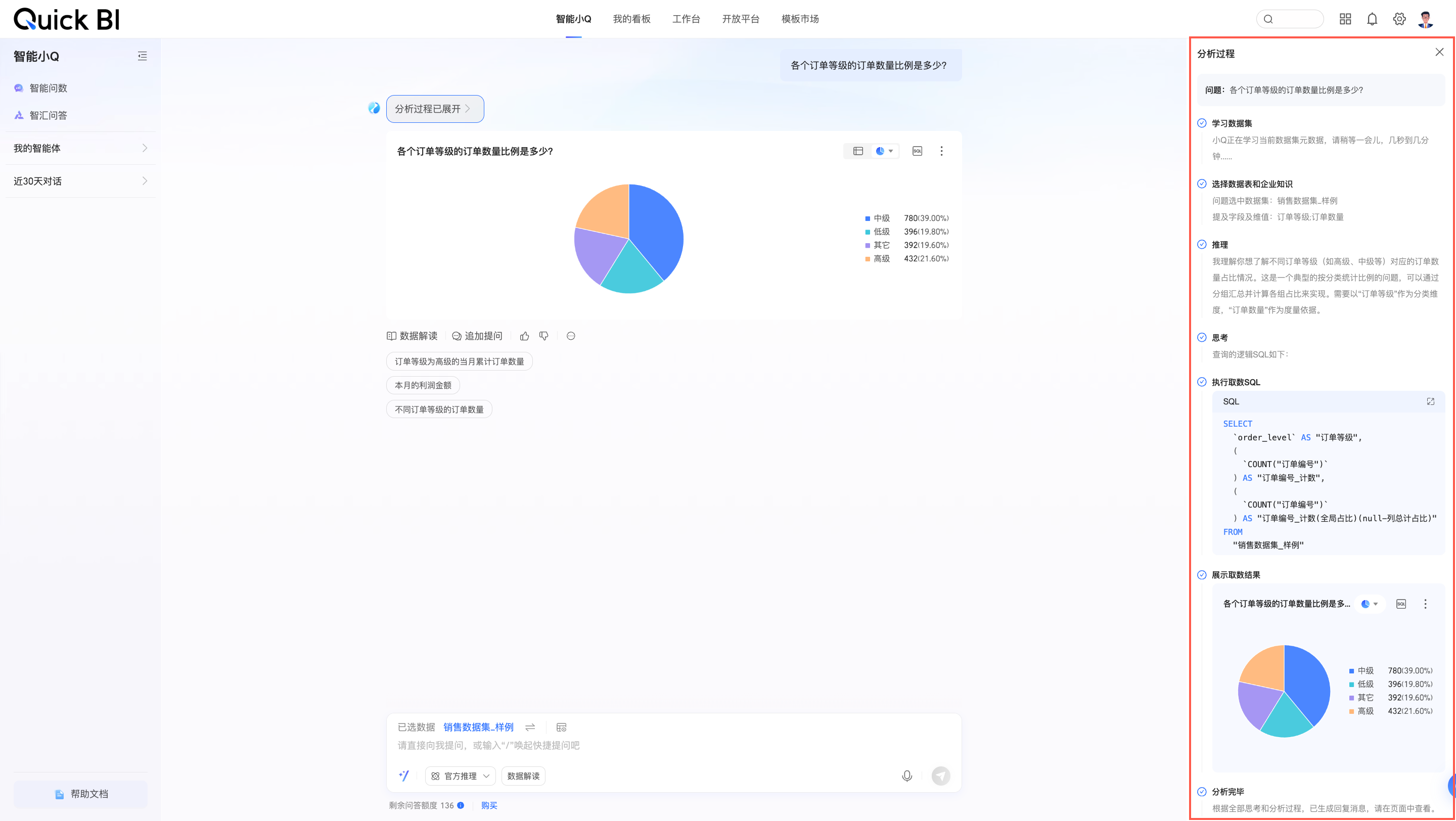
Task: Click the 低级 legend swatch in the main chart
Action: tap(868, 232)
